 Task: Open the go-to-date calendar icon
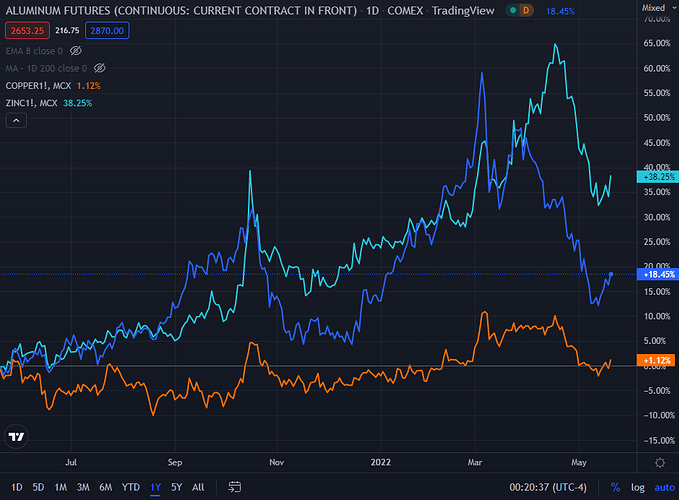[234, 487]
